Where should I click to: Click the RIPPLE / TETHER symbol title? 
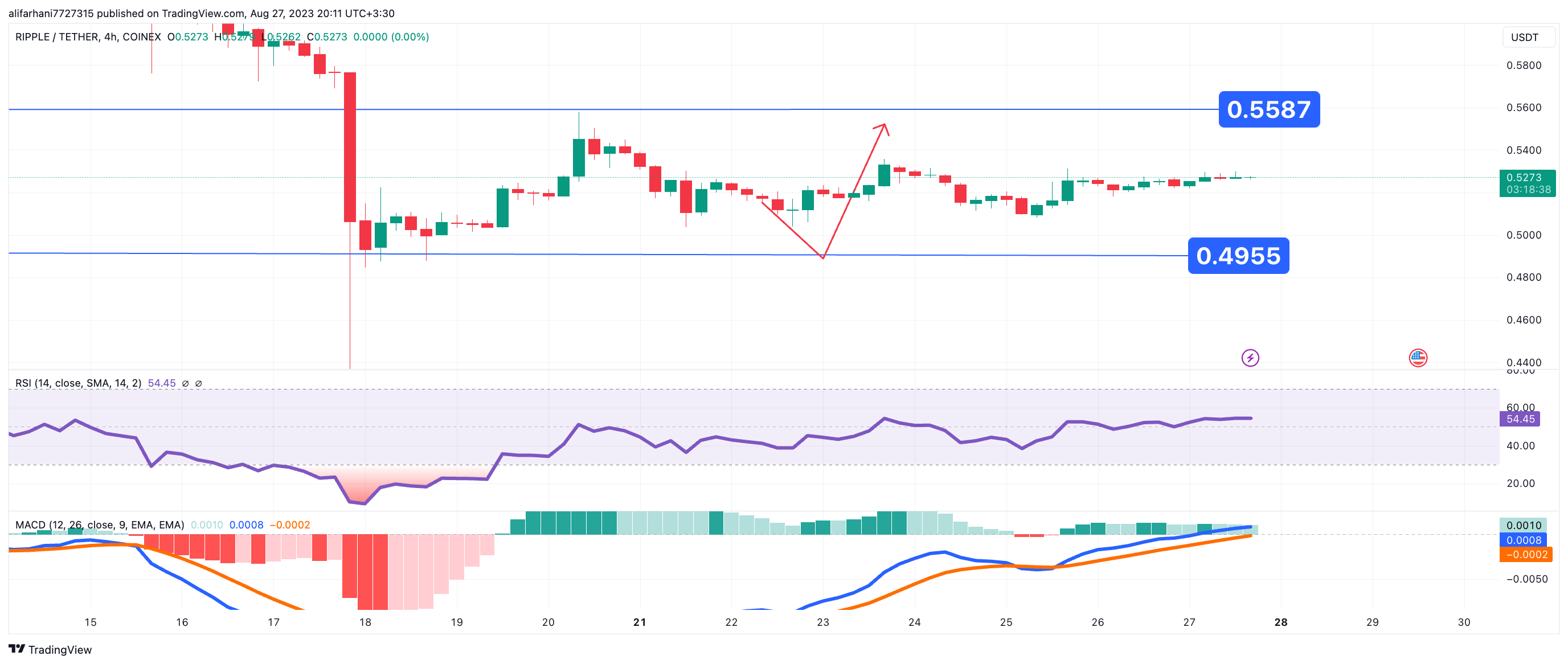88,37
